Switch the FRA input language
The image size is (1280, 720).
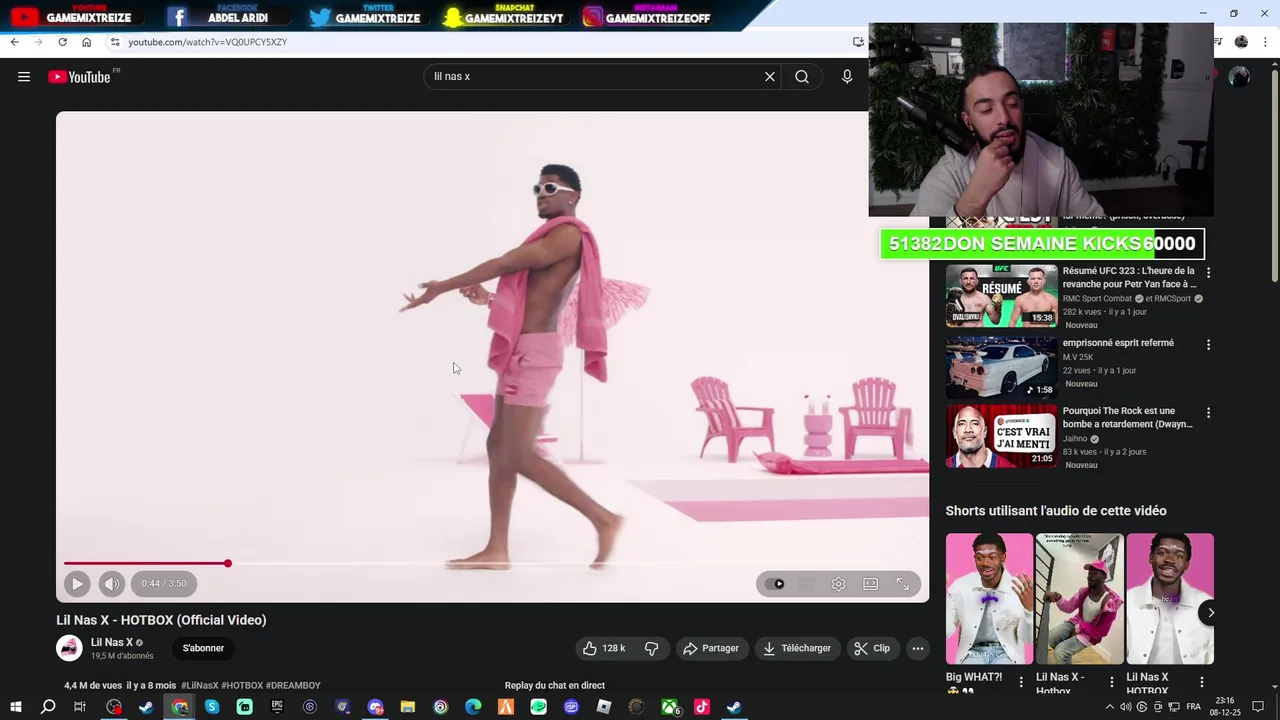click(x=1193, y=707)
